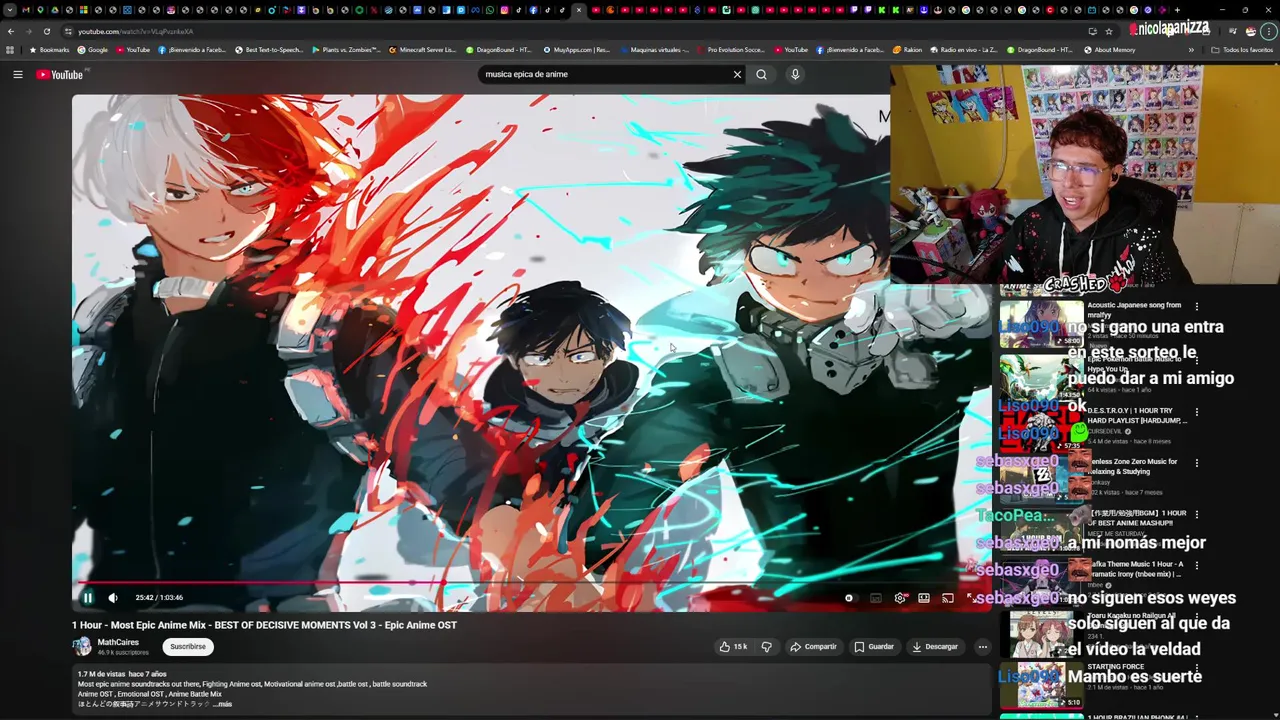Open MathCaires channel name link
This screenshot has height=720, width=1280.
tap(118, 643)
